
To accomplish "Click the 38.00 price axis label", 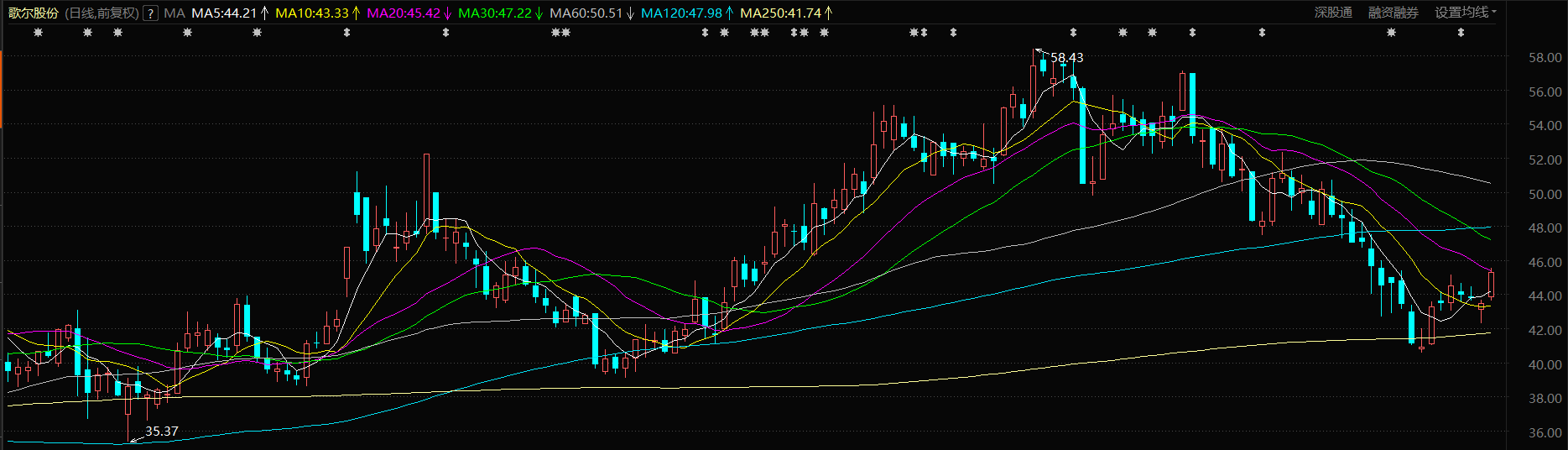I will (1545, 398).
